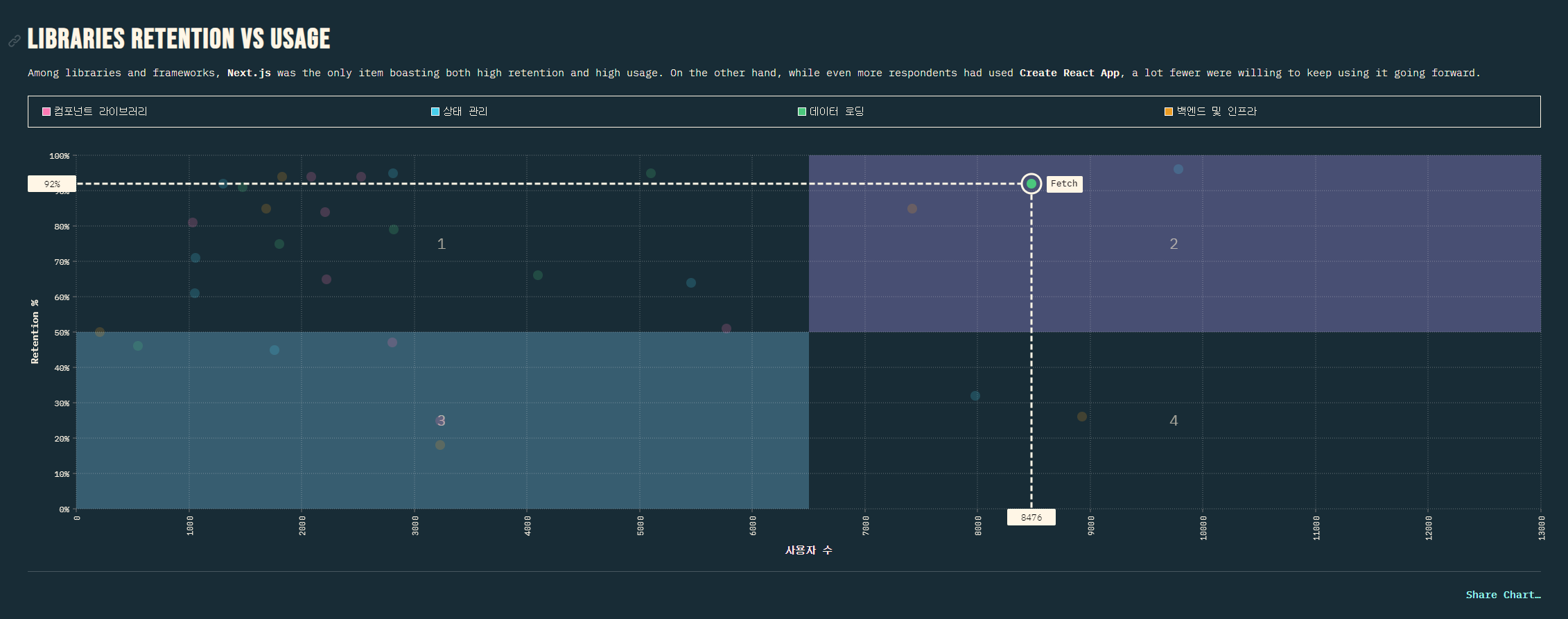Image resolution: width=1568 pixels, height=619 pixels.
Task: Click the 100% y-axis tick label
Action: point(59,156)
